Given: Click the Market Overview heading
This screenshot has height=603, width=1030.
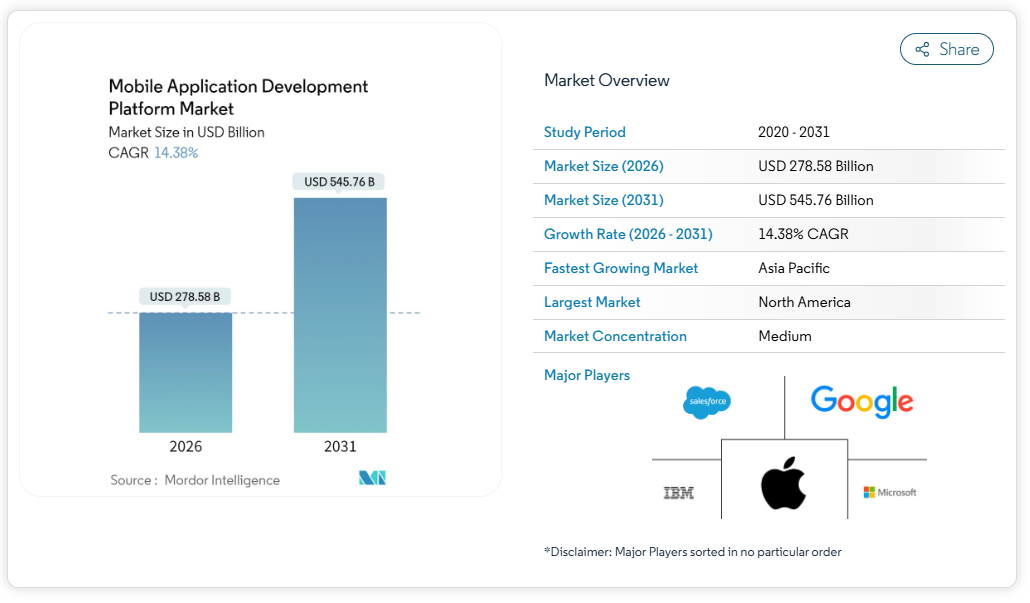Looking at the screenshot, I should [x=606, y=80].
